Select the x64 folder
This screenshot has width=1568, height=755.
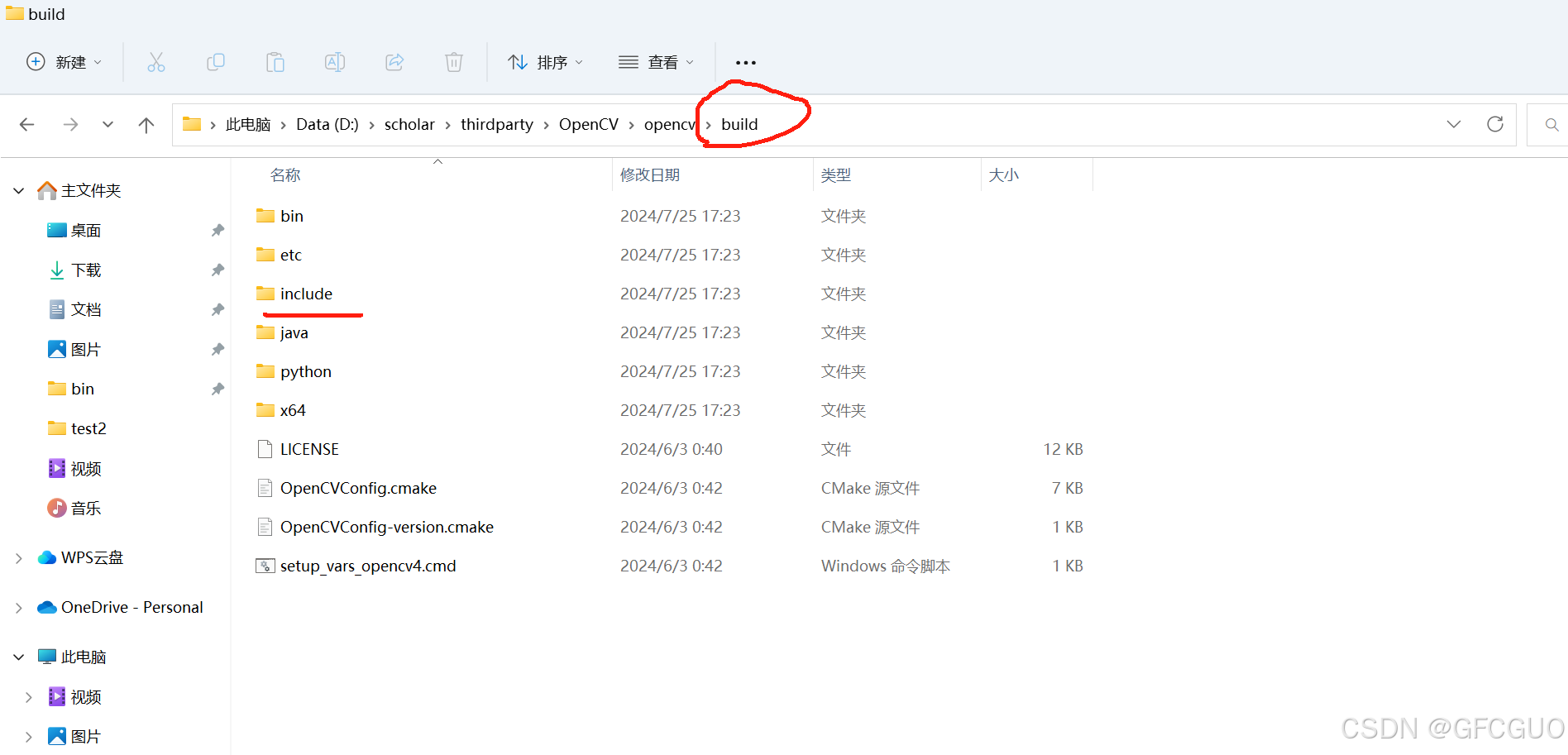click(x=293, y=410)
